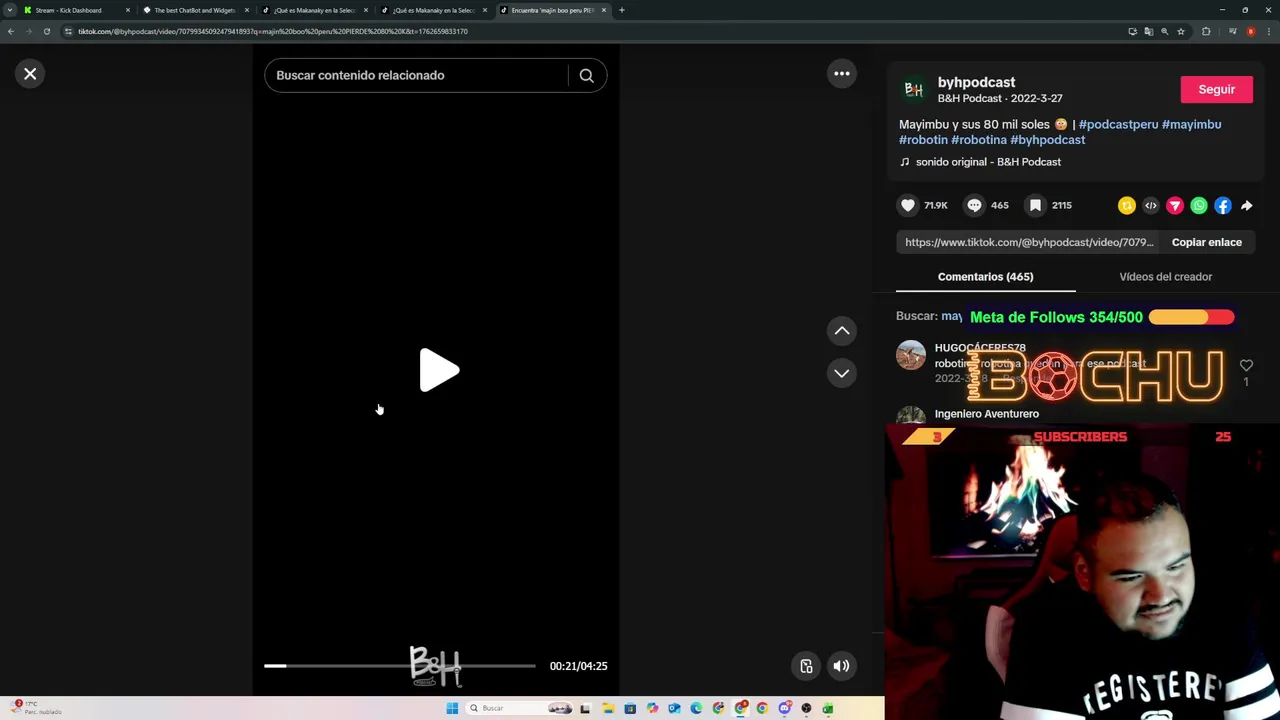This screenshot has width=1280, height=720.
Task: Close the TikTok video viewer with the X
Action: click(x=30, y=74)
